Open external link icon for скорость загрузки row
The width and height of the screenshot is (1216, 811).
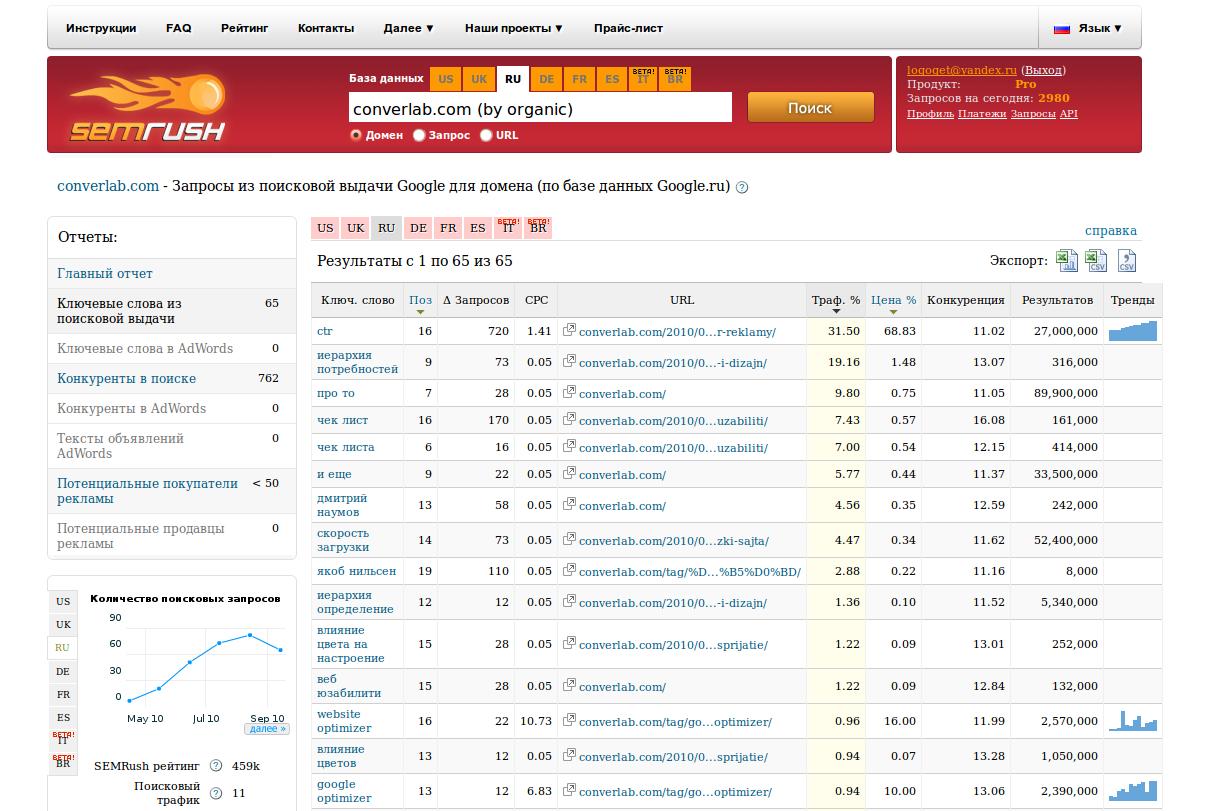click(x=569, y=539)
